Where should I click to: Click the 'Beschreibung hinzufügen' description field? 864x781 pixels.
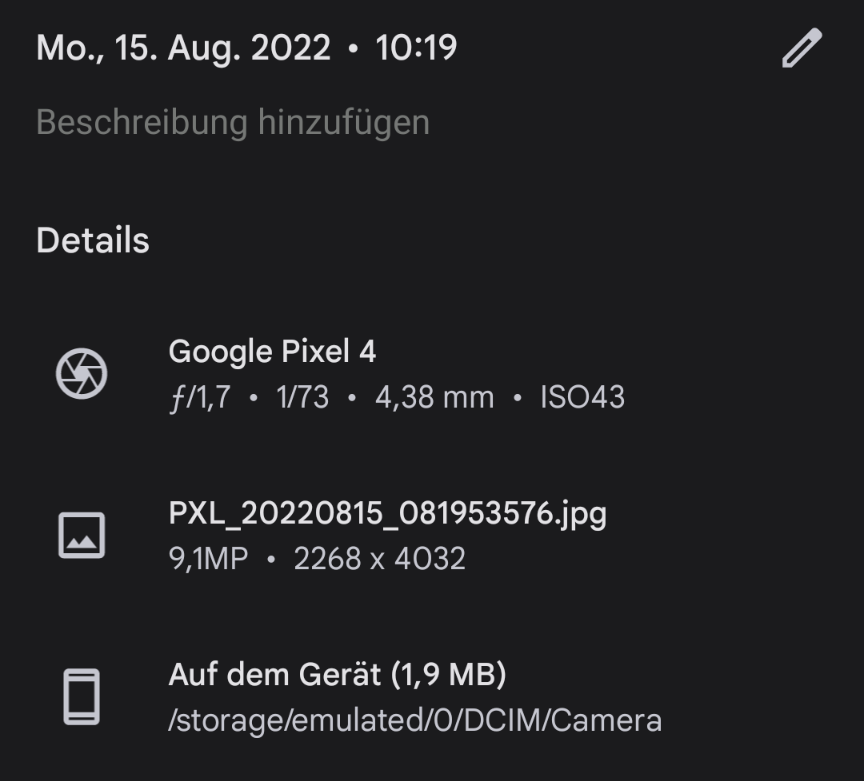tap(233, 122)
